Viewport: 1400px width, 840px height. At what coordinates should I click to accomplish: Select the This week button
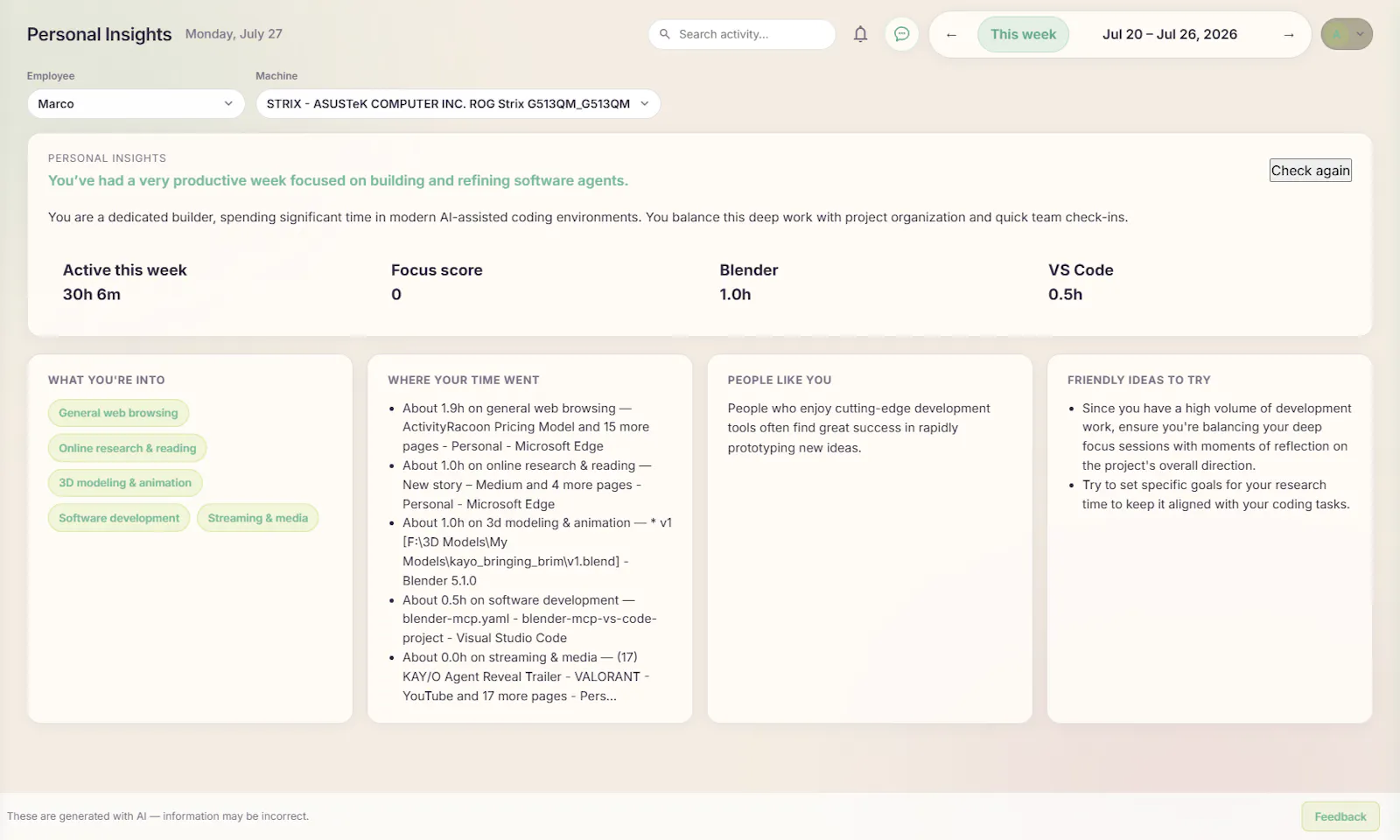click(x=1023, y=34)
